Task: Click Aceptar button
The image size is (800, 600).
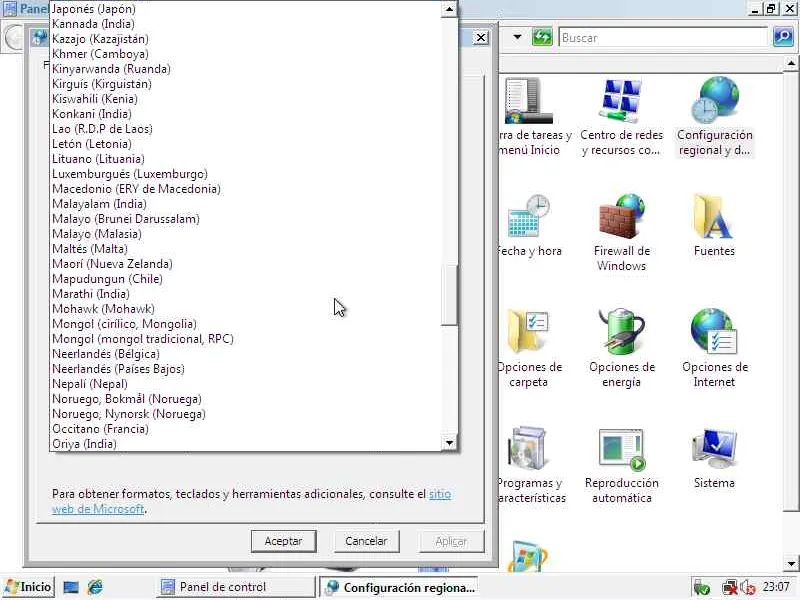Action: [283, 541]
